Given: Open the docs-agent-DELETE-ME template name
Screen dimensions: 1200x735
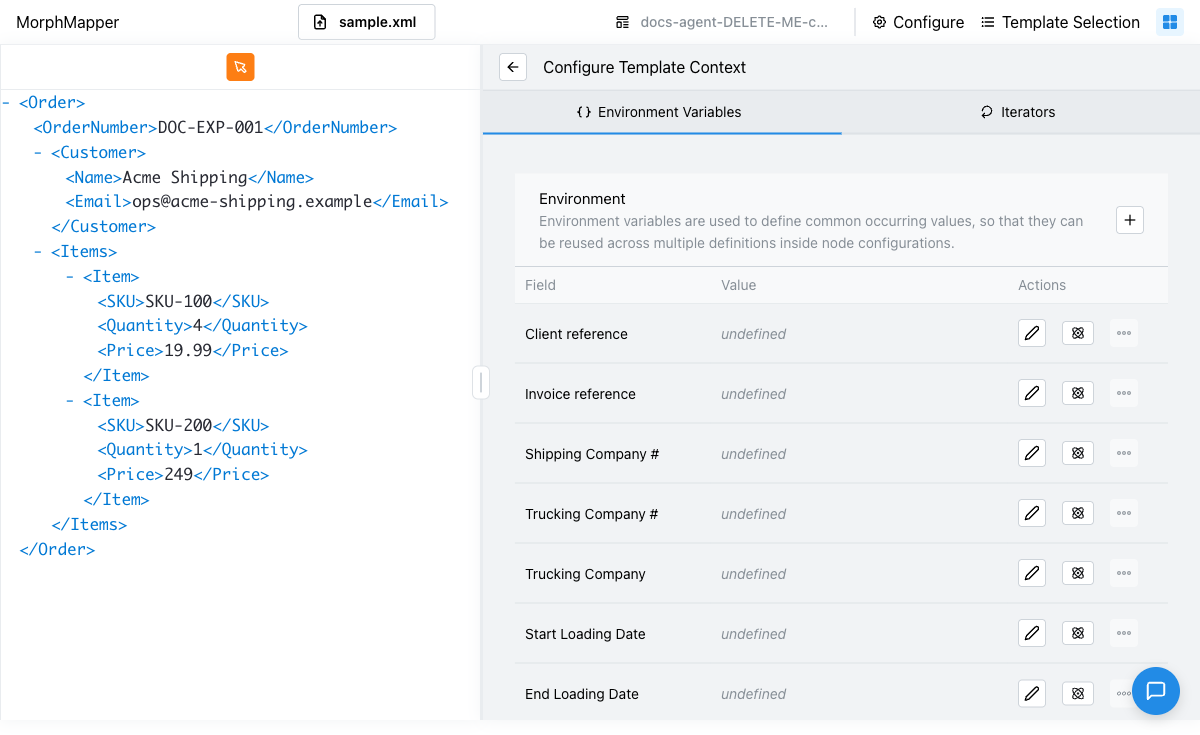Looking at the screenshot, I should (x=721, y=22).
